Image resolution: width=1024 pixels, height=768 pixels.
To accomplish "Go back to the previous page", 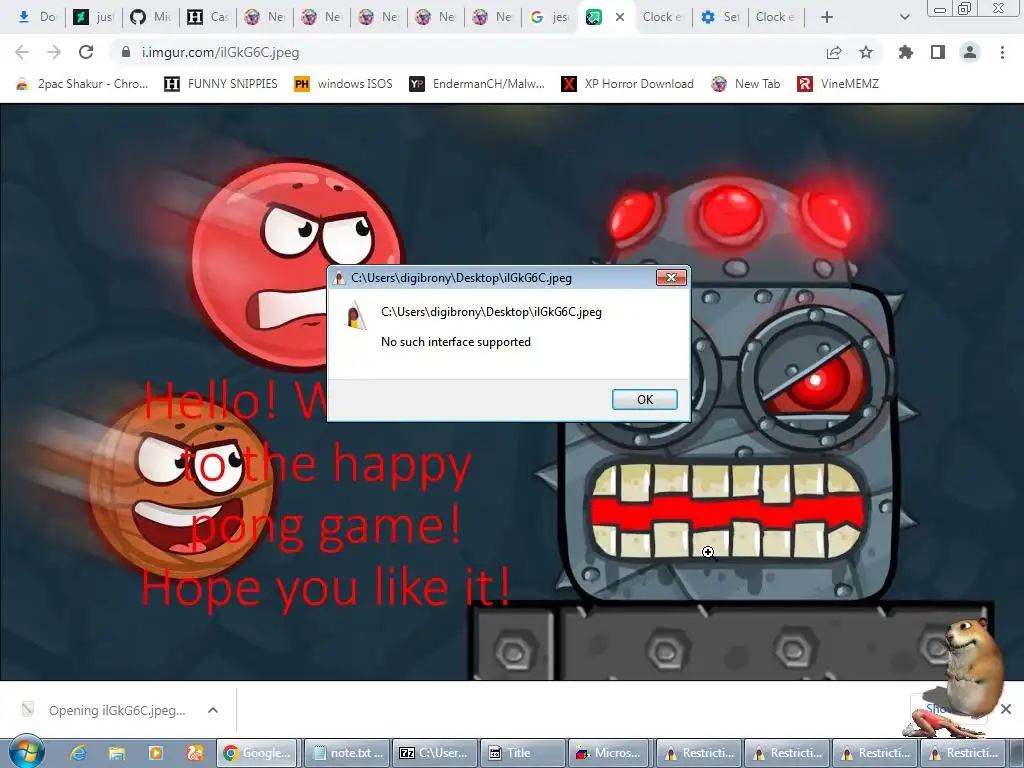I will point(22,52).
